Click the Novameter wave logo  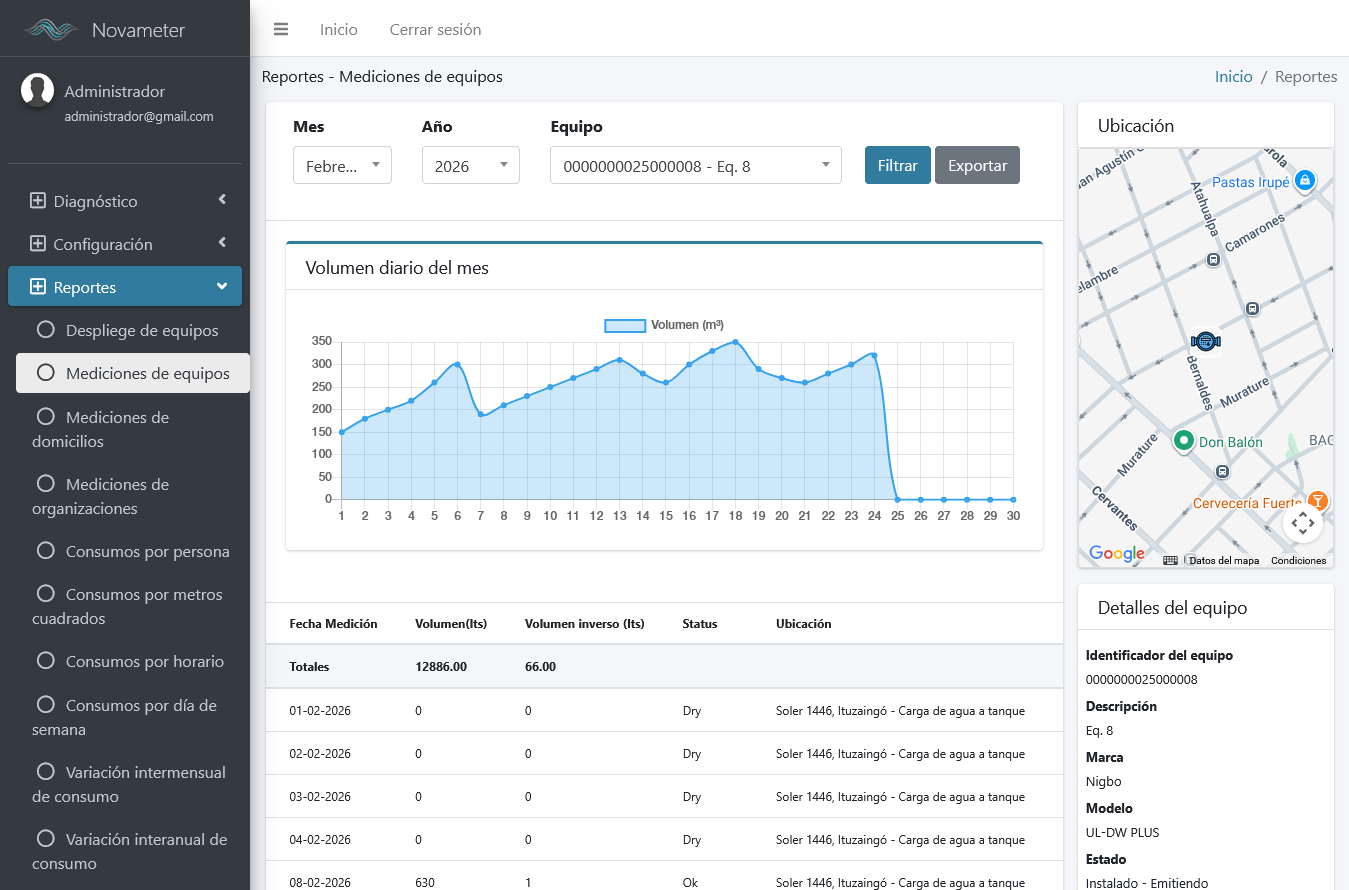pos(51,30)
